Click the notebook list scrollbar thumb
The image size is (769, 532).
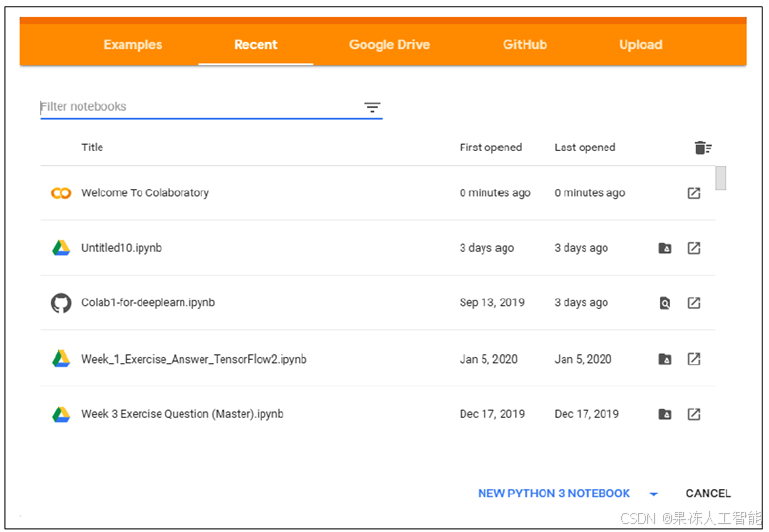[720, 178]
